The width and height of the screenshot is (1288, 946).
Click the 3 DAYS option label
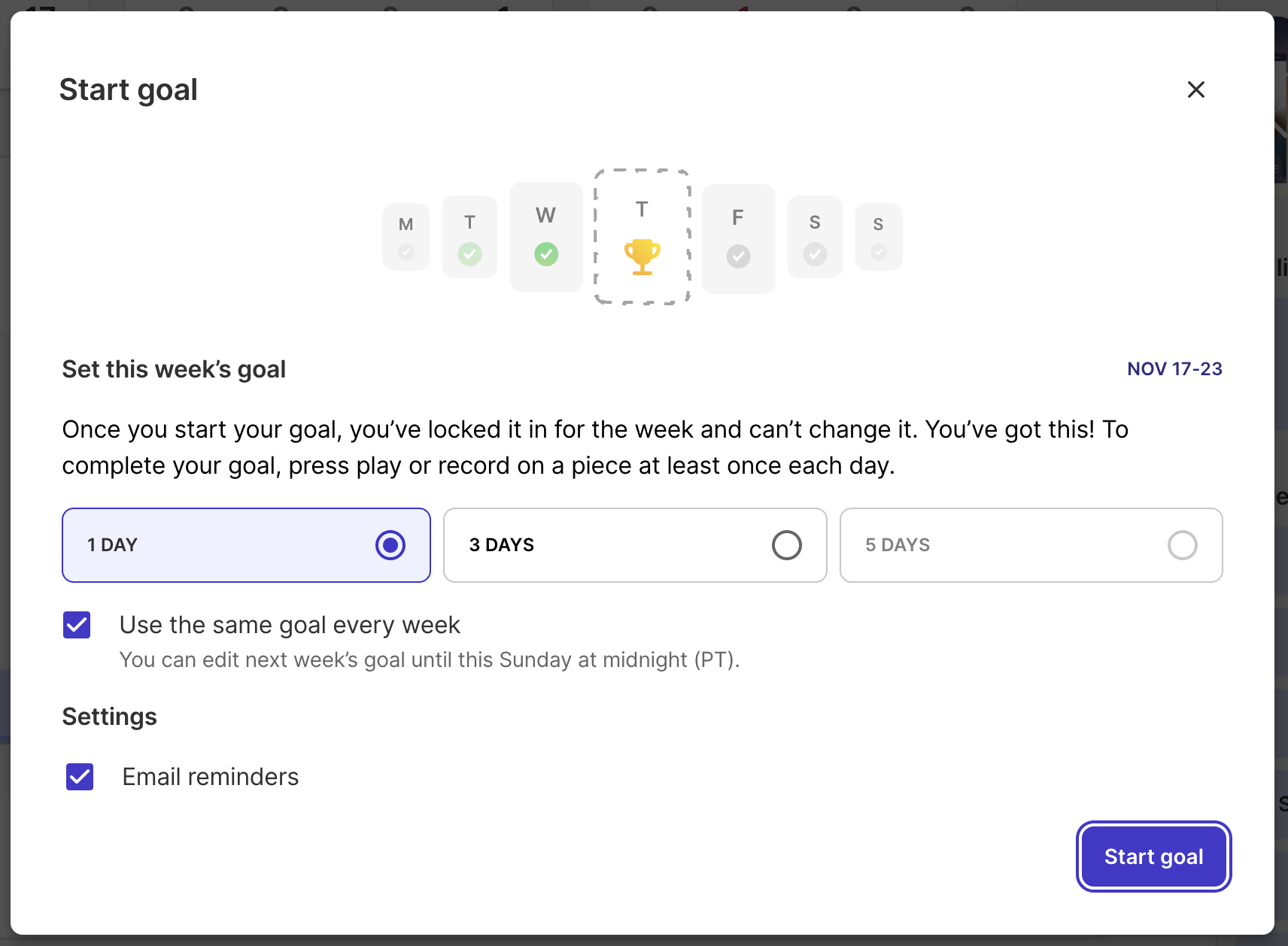click(502, 545)
